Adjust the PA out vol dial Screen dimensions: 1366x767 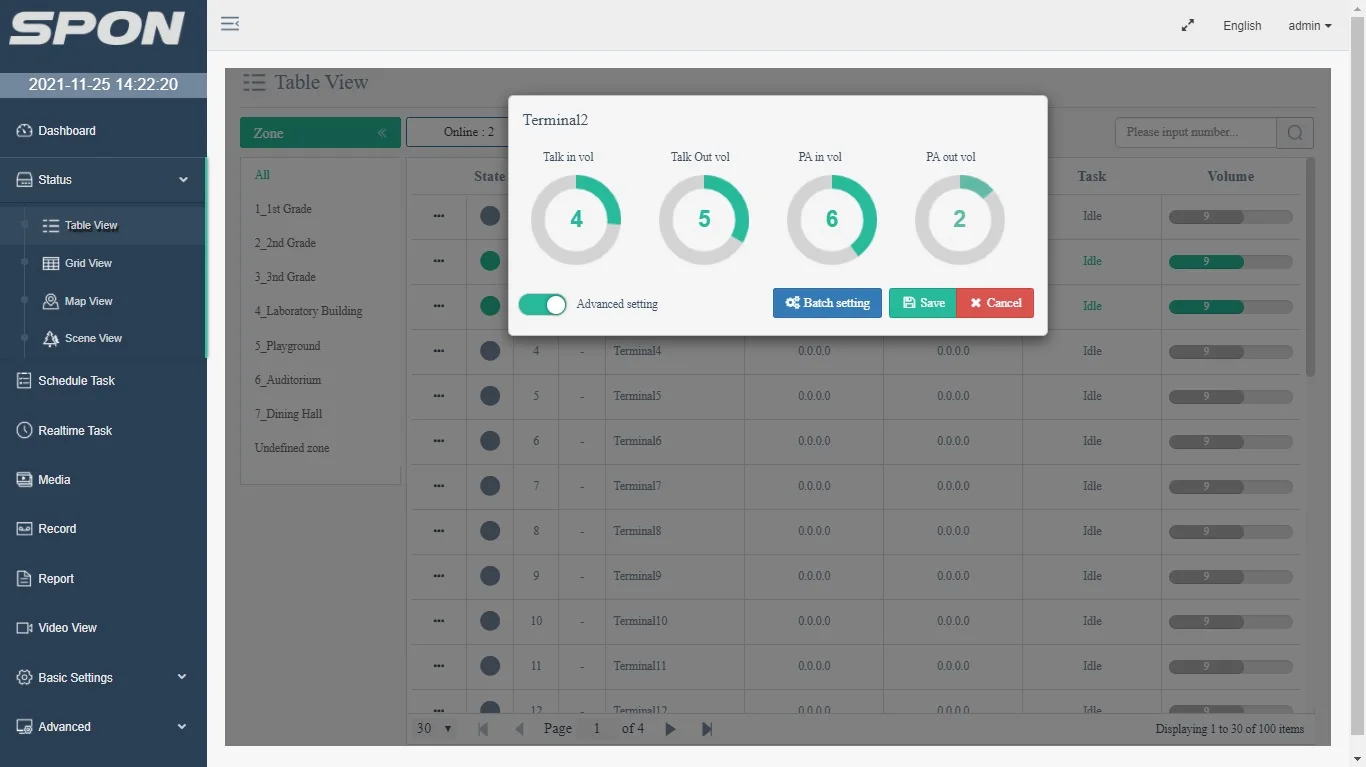pyautogui.click(x=960, y=220)
